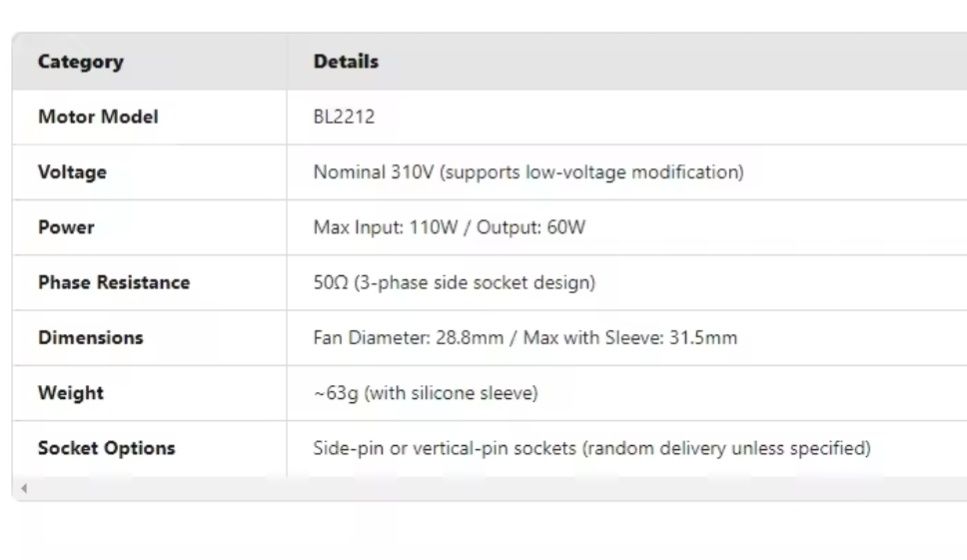Click the Nominal 310V details text
The height and width of the screenshot is (560, 967).
[528, 172]
